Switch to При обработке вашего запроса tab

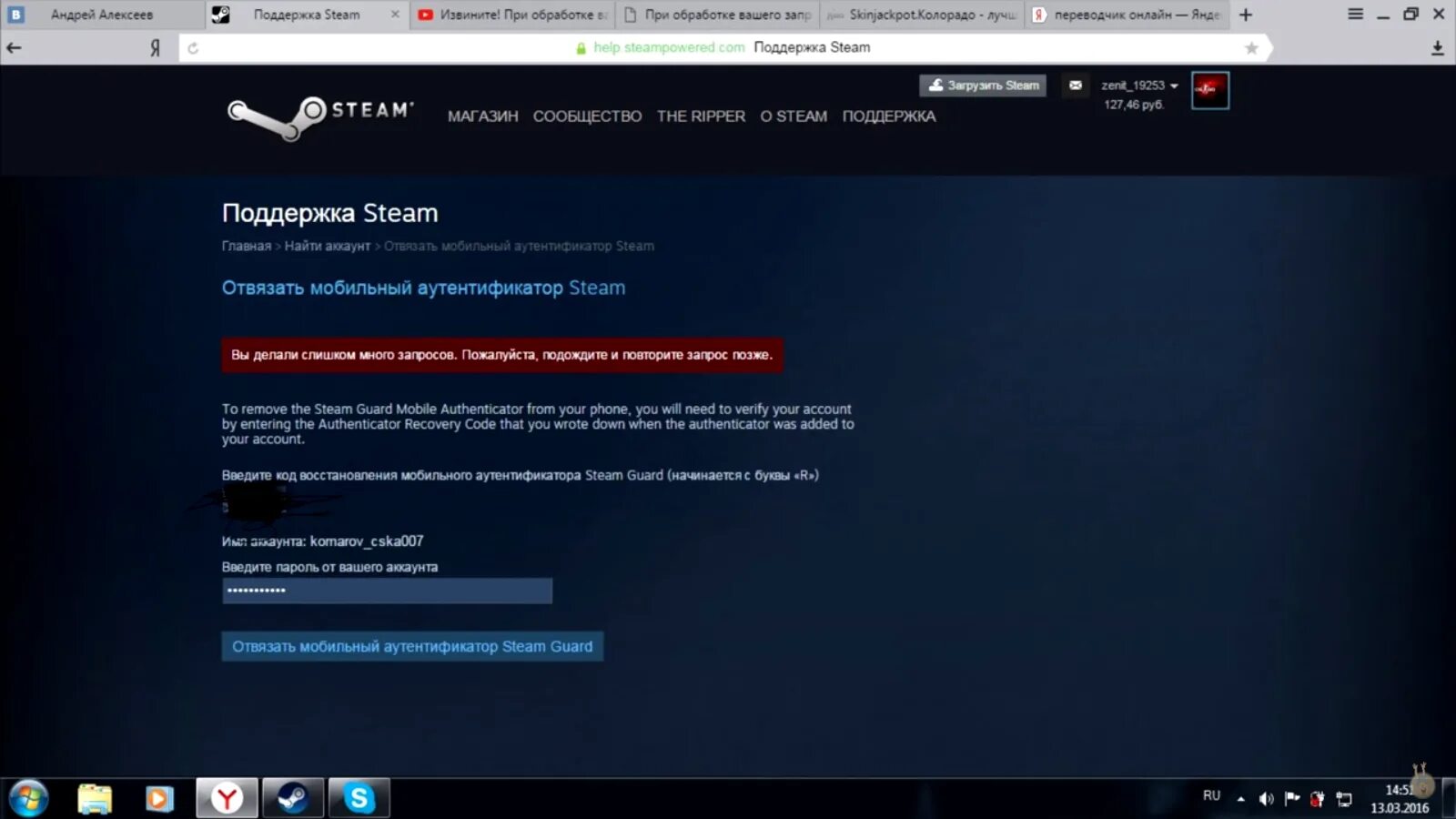(717, 15)
